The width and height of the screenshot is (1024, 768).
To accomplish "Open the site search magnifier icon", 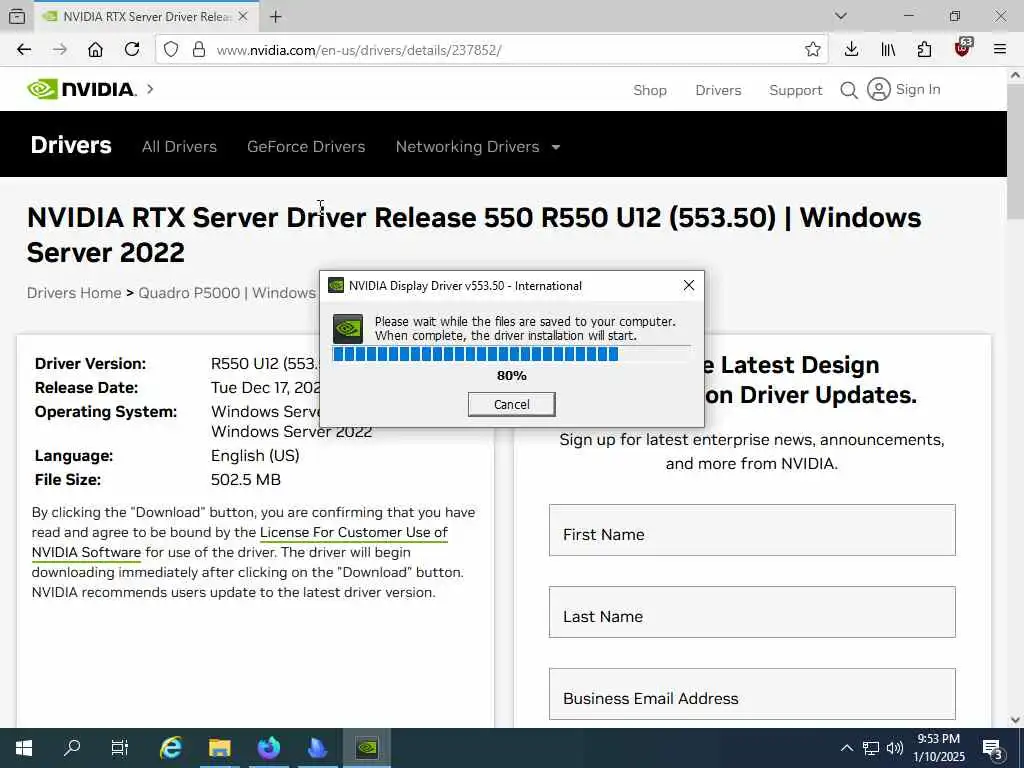I will [848, 89].
